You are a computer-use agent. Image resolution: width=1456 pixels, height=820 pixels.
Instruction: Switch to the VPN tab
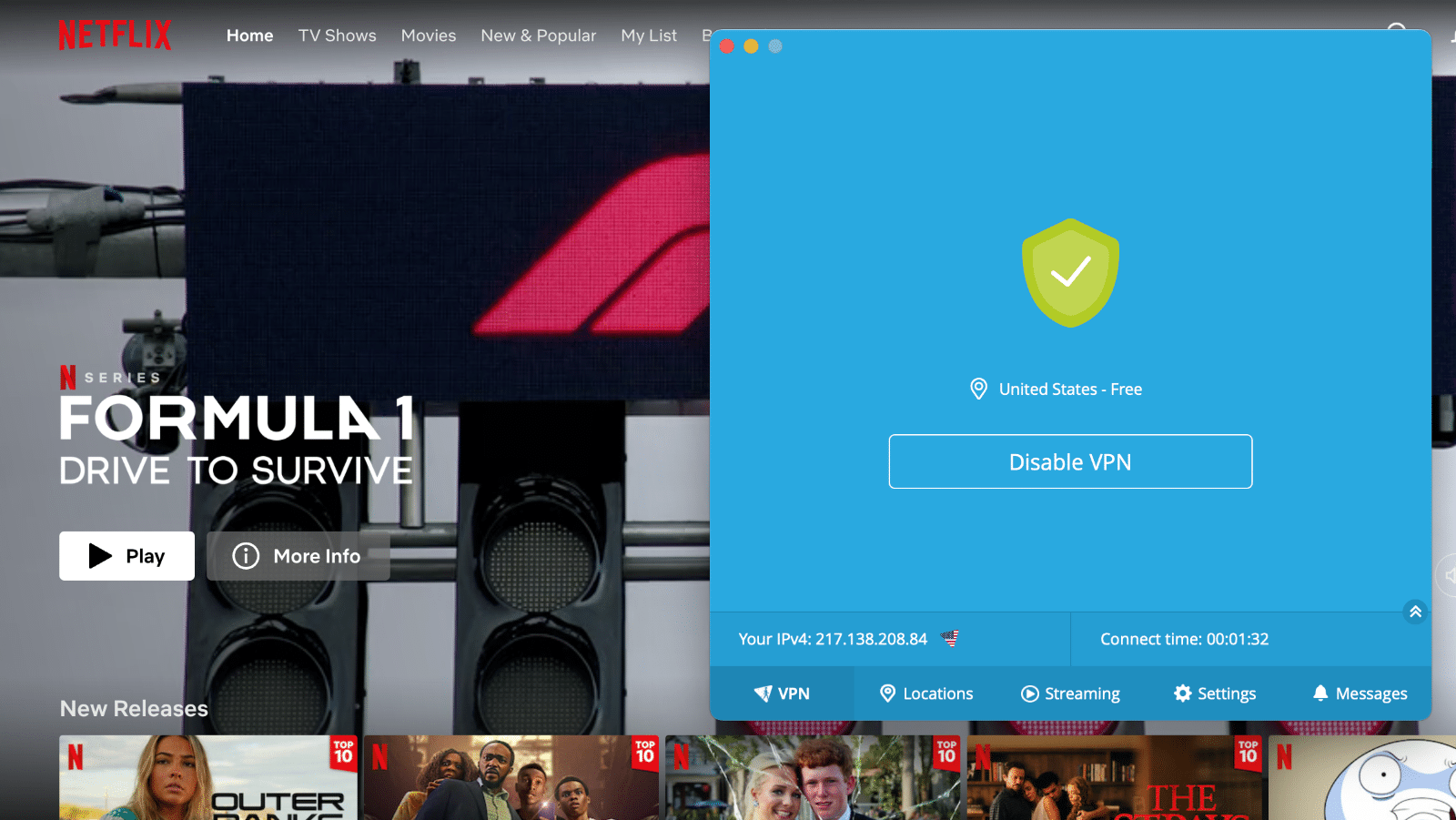tap(782, 693)
